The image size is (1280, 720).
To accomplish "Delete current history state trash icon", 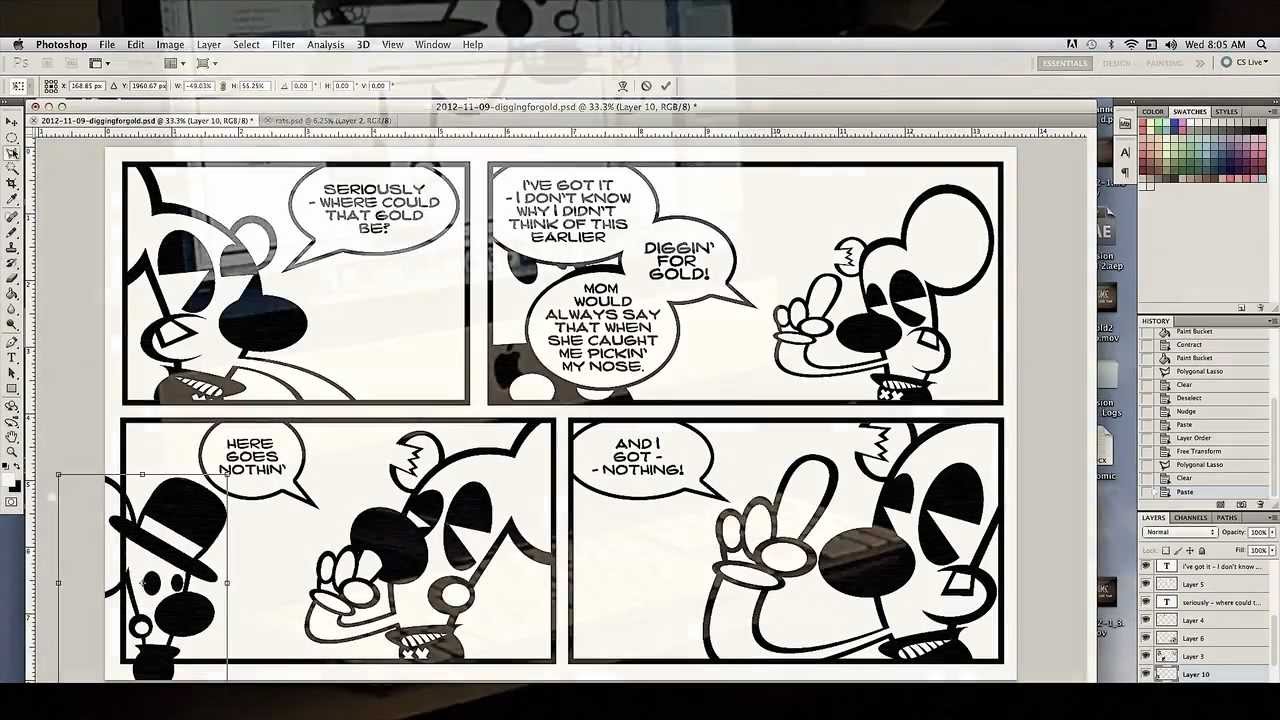I will click(x=1260, y=504).
